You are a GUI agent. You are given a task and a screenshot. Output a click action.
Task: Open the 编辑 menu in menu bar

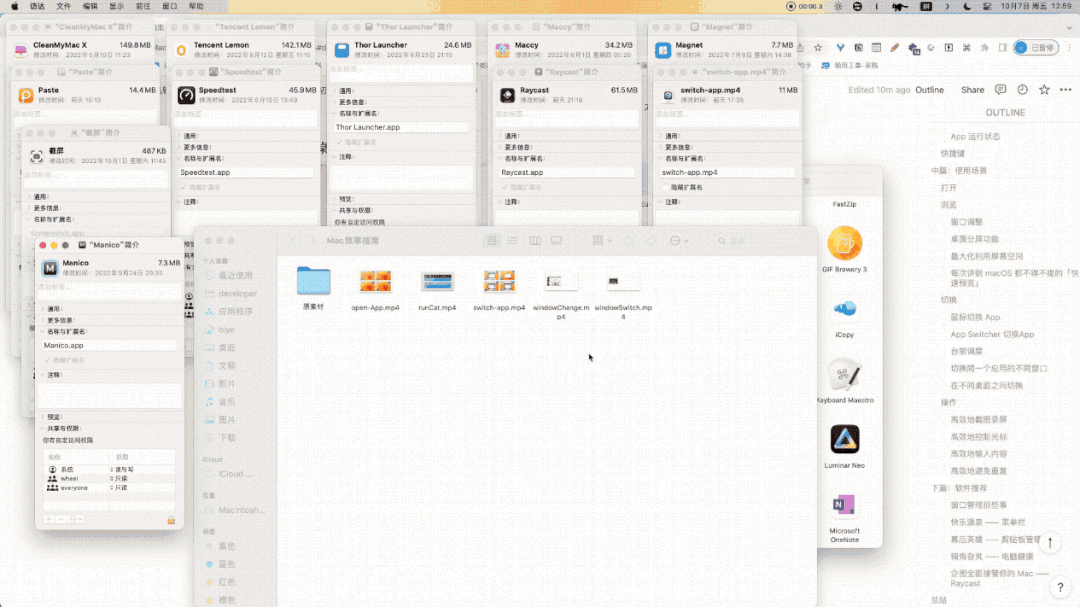tap(90, 6)
